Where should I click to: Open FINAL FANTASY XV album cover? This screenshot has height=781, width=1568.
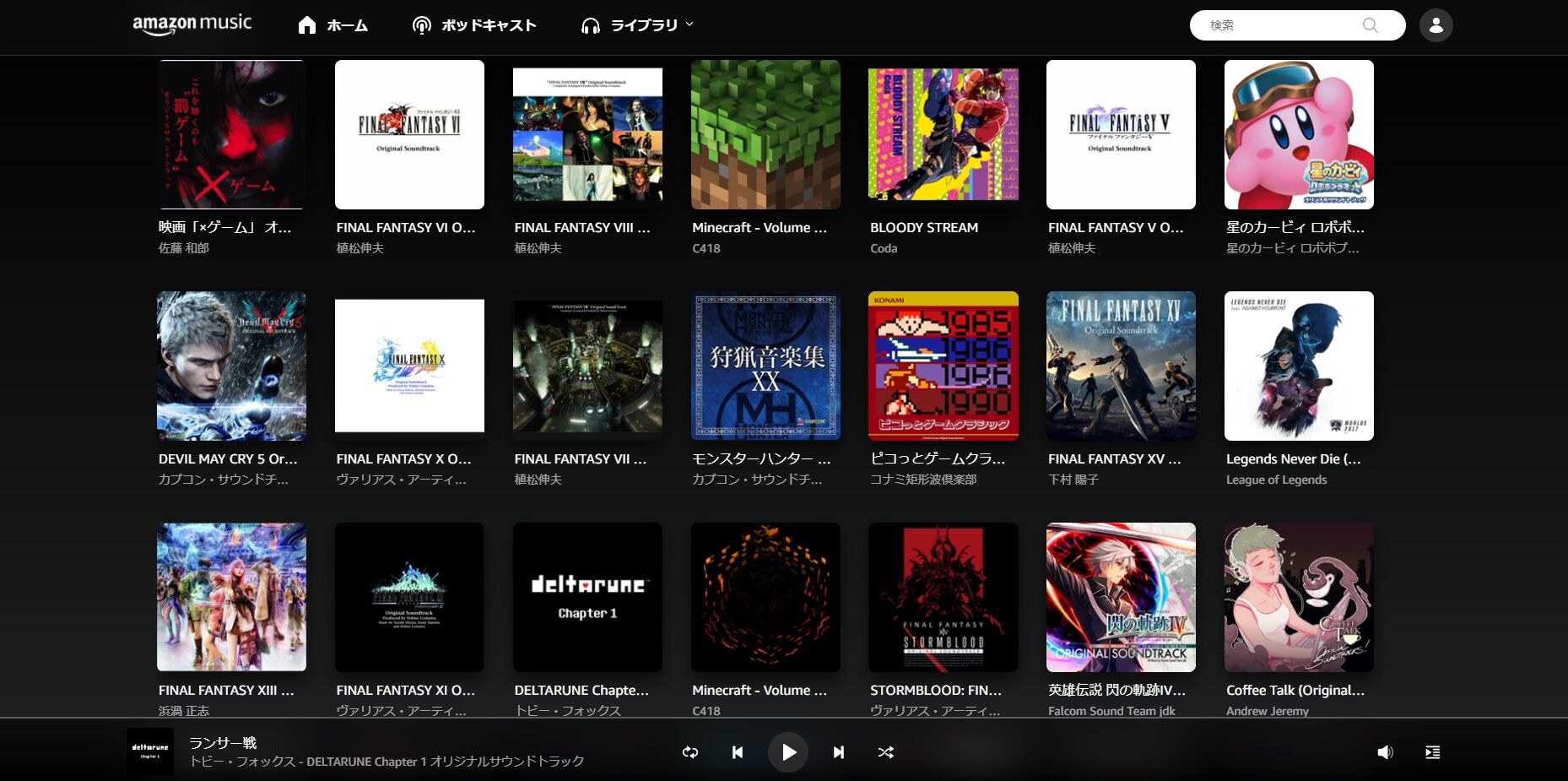pos(1121,366)
